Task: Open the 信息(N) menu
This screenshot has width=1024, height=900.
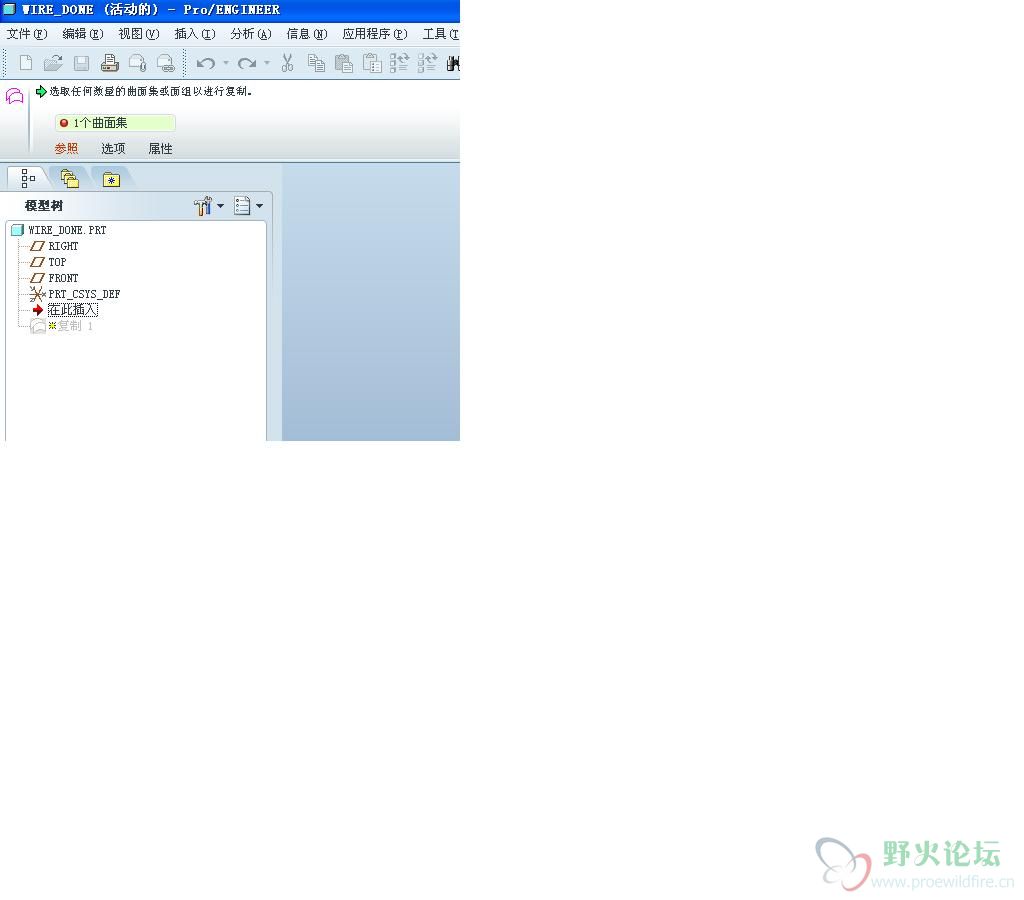Action: tap(307, 34)
